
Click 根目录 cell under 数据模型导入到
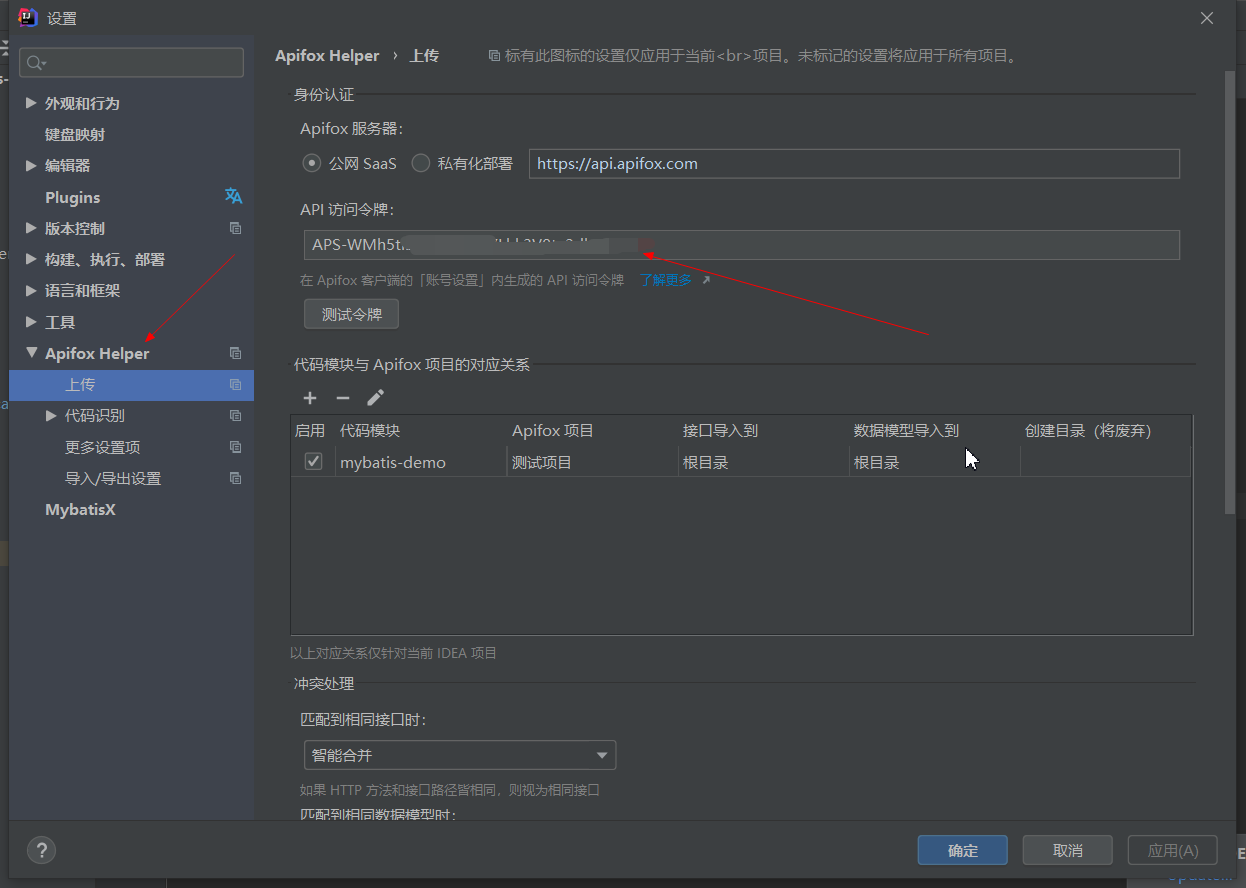(935, 462)
